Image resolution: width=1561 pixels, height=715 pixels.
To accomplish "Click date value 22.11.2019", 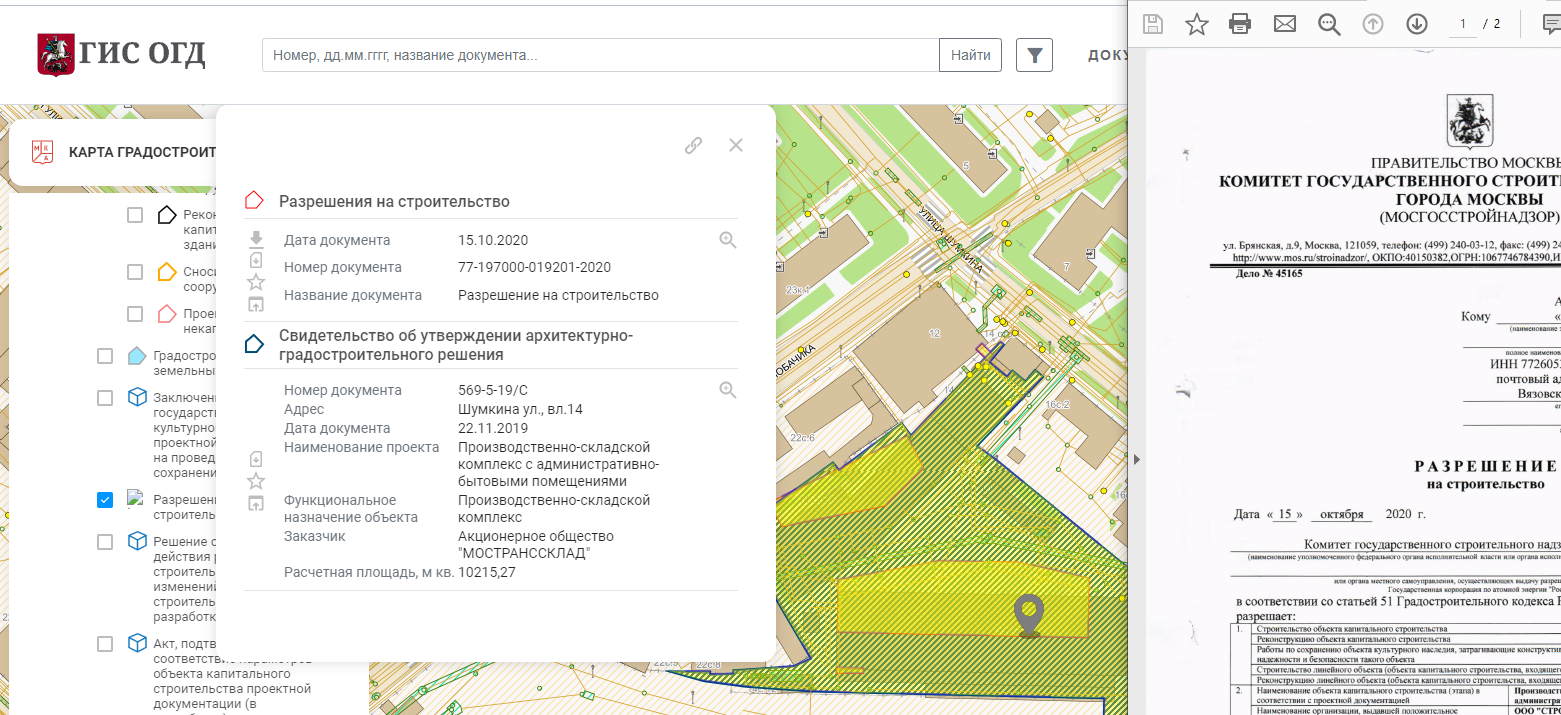I will click(x=493, y=428).
